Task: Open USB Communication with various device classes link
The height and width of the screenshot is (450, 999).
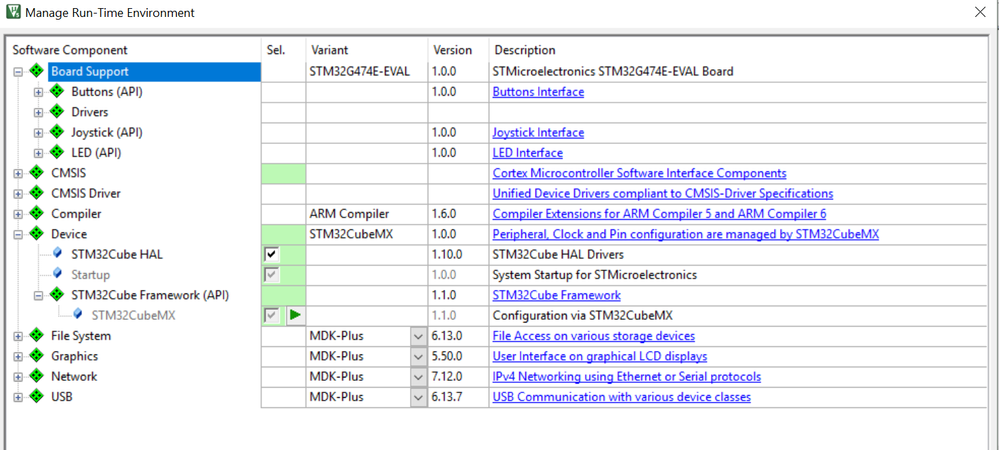Action: click(x=621, y=396)
